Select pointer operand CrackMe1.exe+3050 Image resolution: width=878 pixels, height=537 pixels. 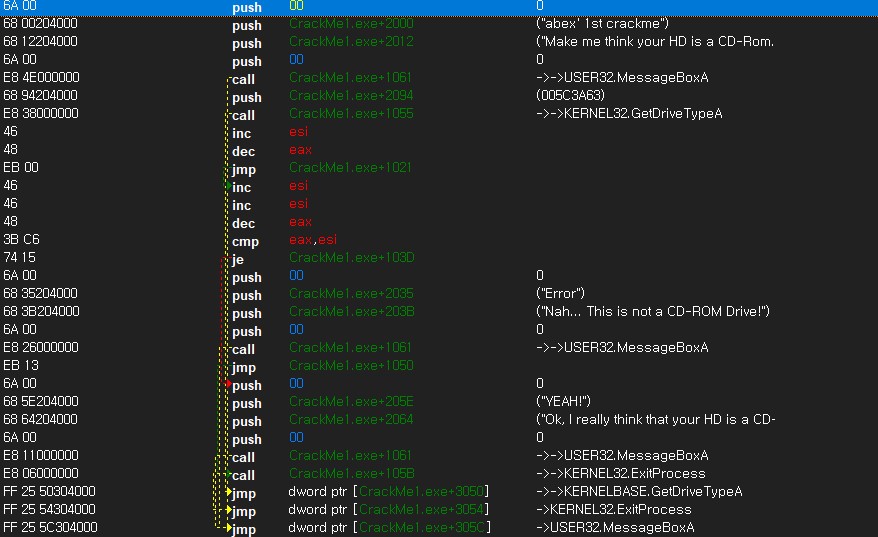click(x=421, y=492)
